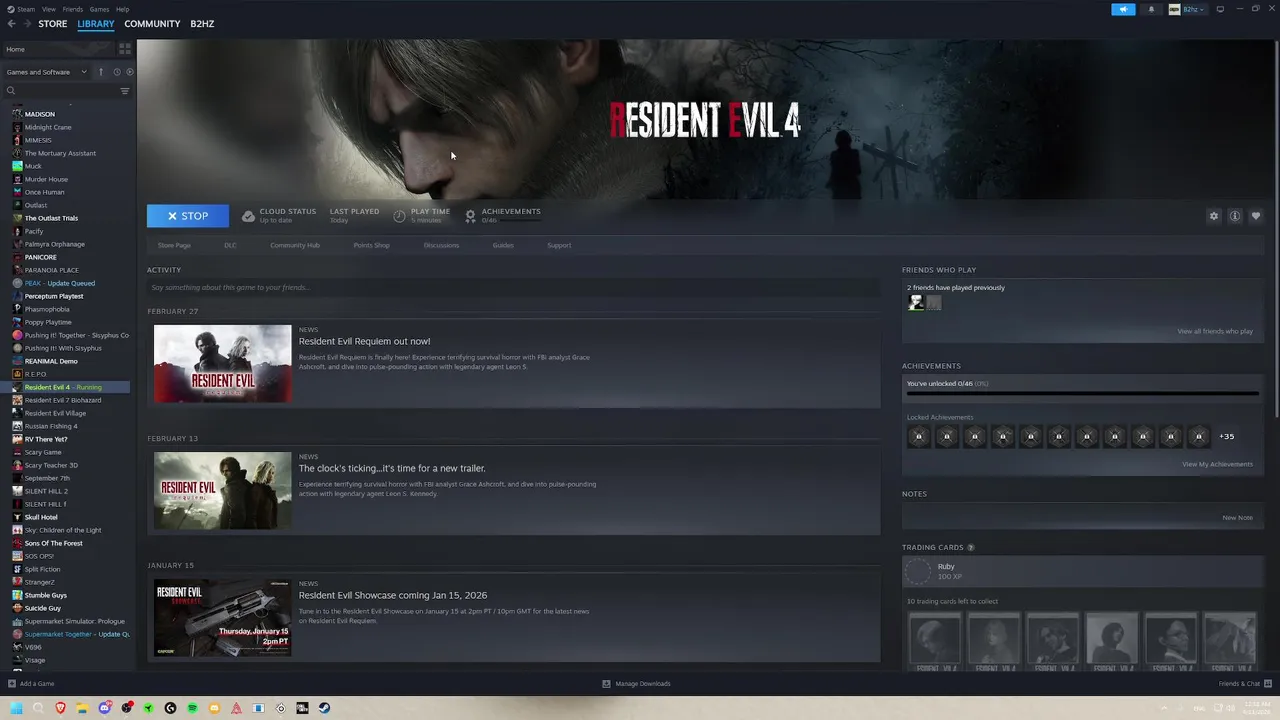Open Resident Evil Showcase news thumbnail
This screenshot has height=720, width=1280.
click(222, 618)
